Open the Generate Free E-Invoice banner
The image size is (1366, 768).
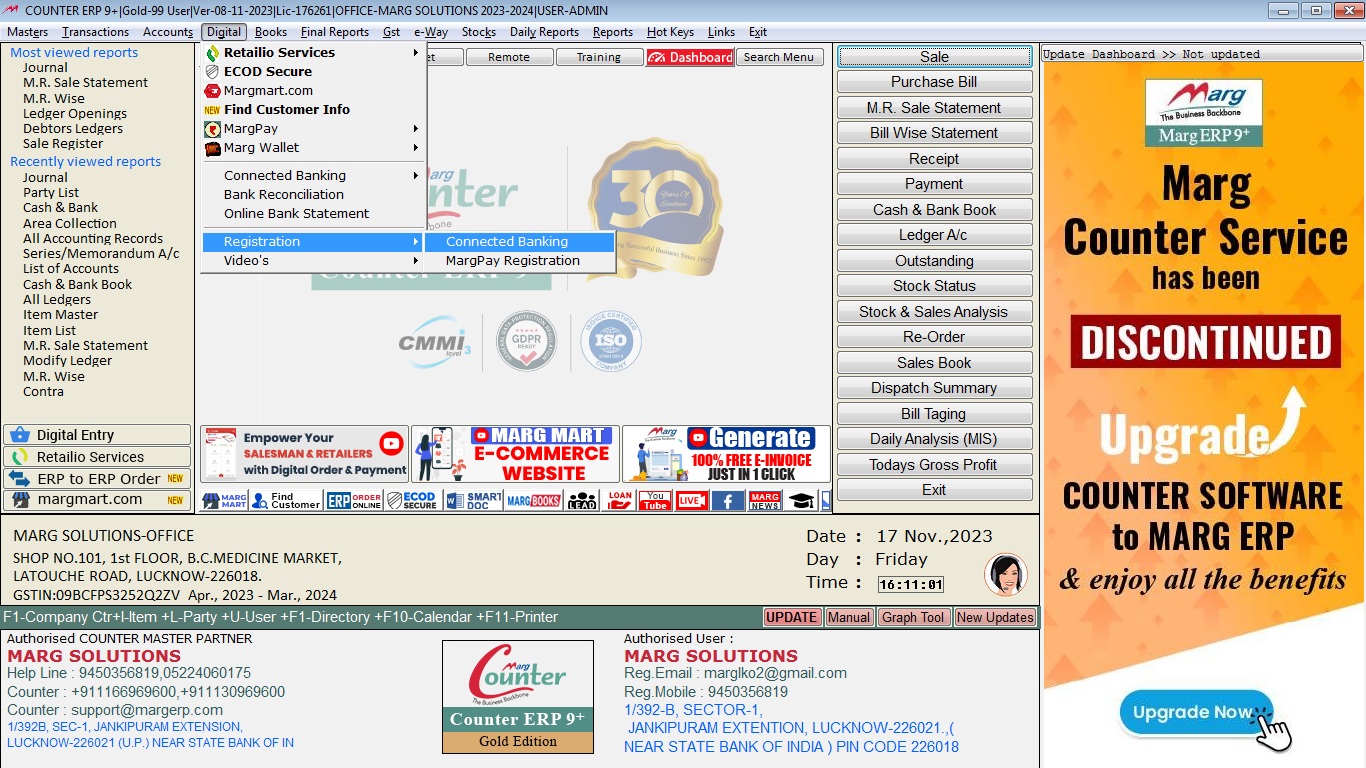point(726,454)
